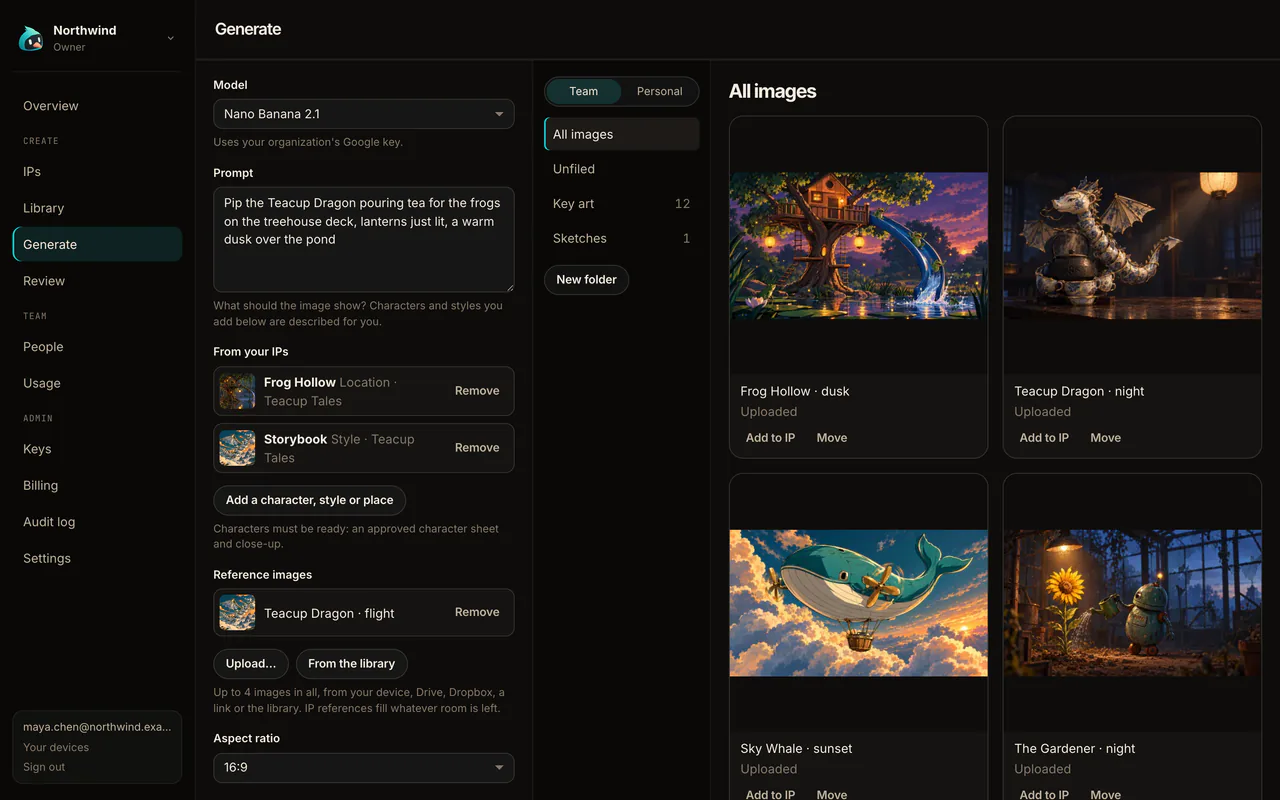1280x800 pixels.
Task: Open the Teacup Dragon night image
Action: [x=1132, y=246]
